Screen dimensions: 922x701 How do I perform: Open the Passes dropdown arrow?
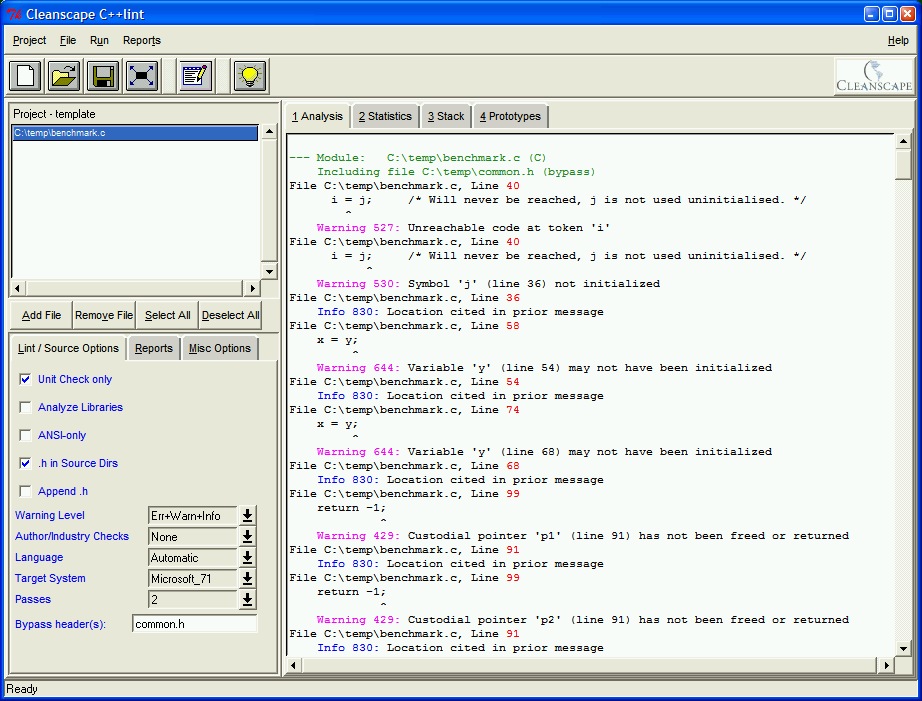(x=248, y=599)
